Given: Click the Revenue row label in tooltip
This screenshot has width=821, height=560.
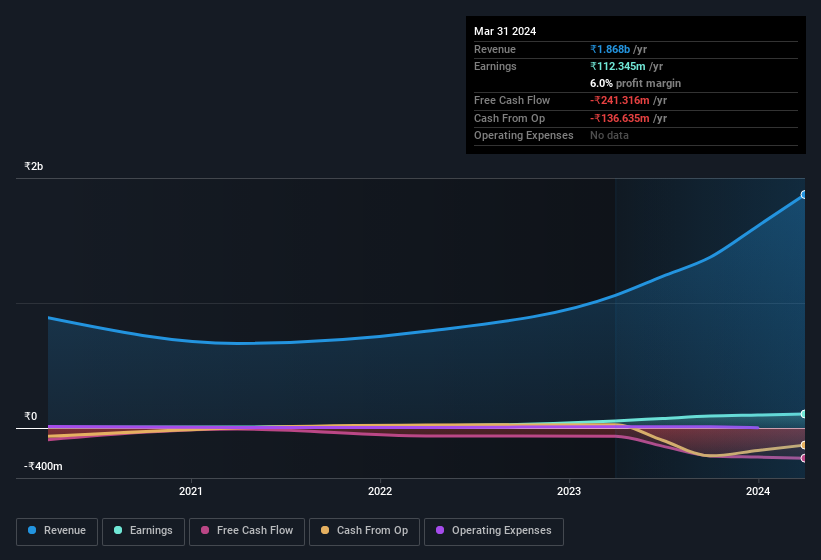Looking at the screenshot, I should 495,49.
